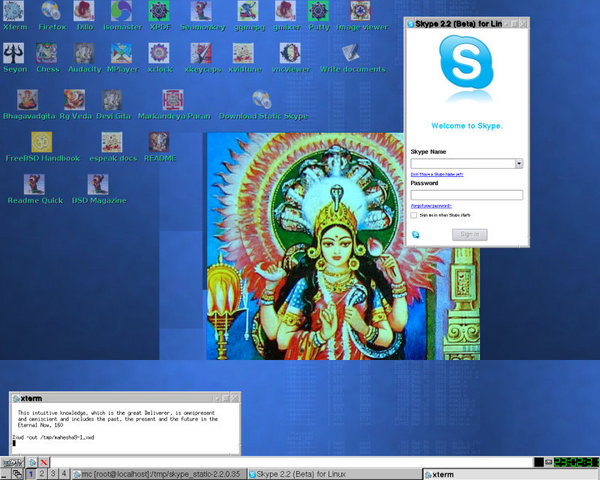Open the Chess game icon
Viewport: 600px width, 480px height.
[46, 54]
